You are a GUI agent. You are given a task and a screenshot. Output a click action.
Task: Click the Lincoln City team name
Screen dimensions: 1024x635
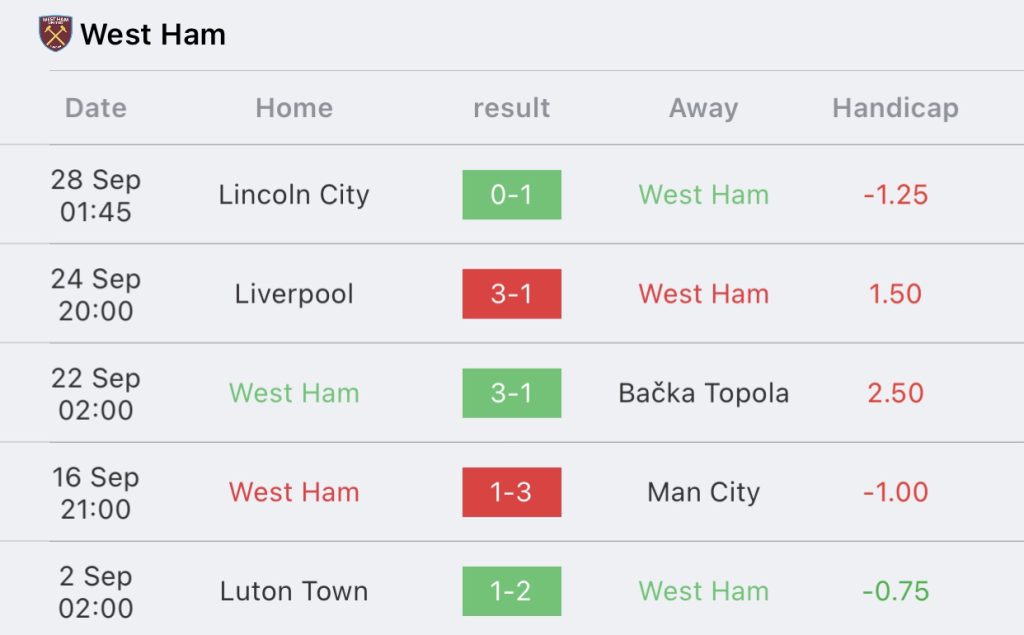[x=294, y=195]
